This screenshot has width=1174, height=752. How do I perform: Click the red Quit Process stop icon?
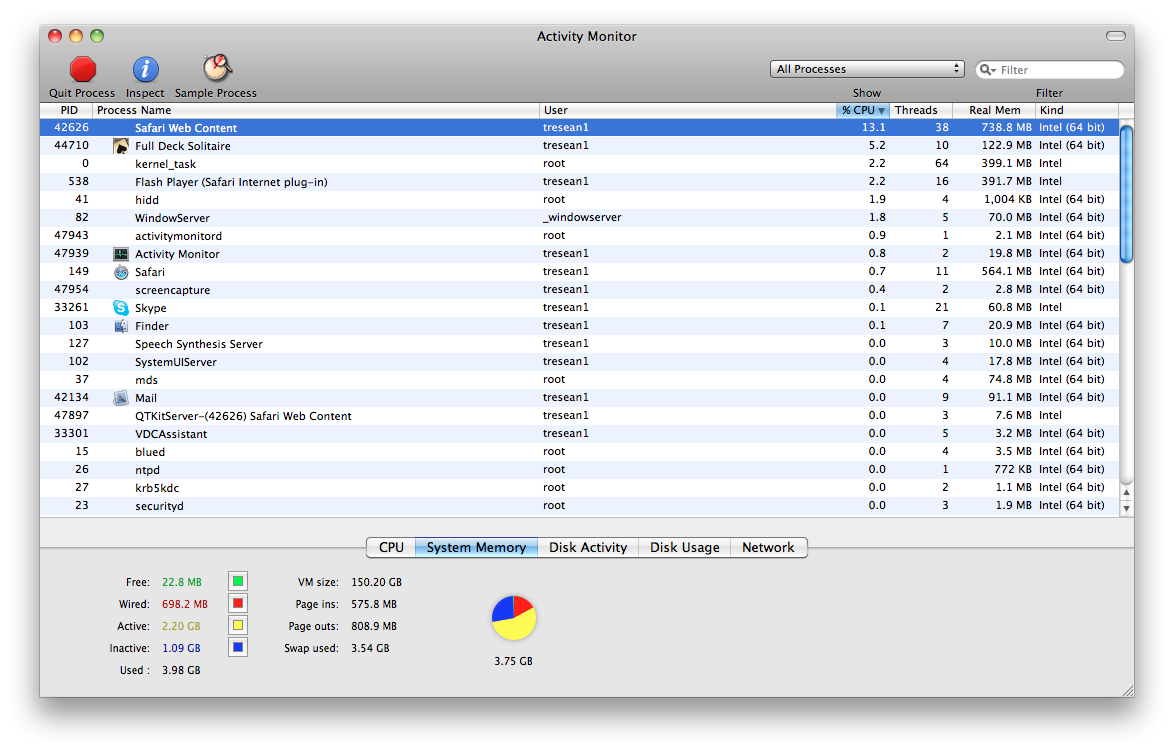[82, 69]
